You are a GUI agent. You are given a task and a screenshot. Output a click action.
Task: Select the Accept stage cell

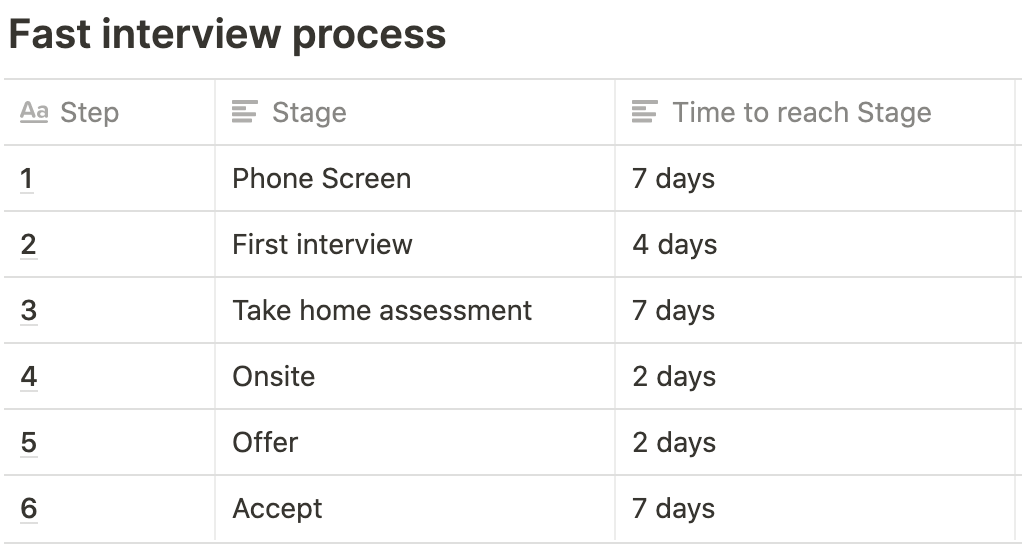(415, 508)
